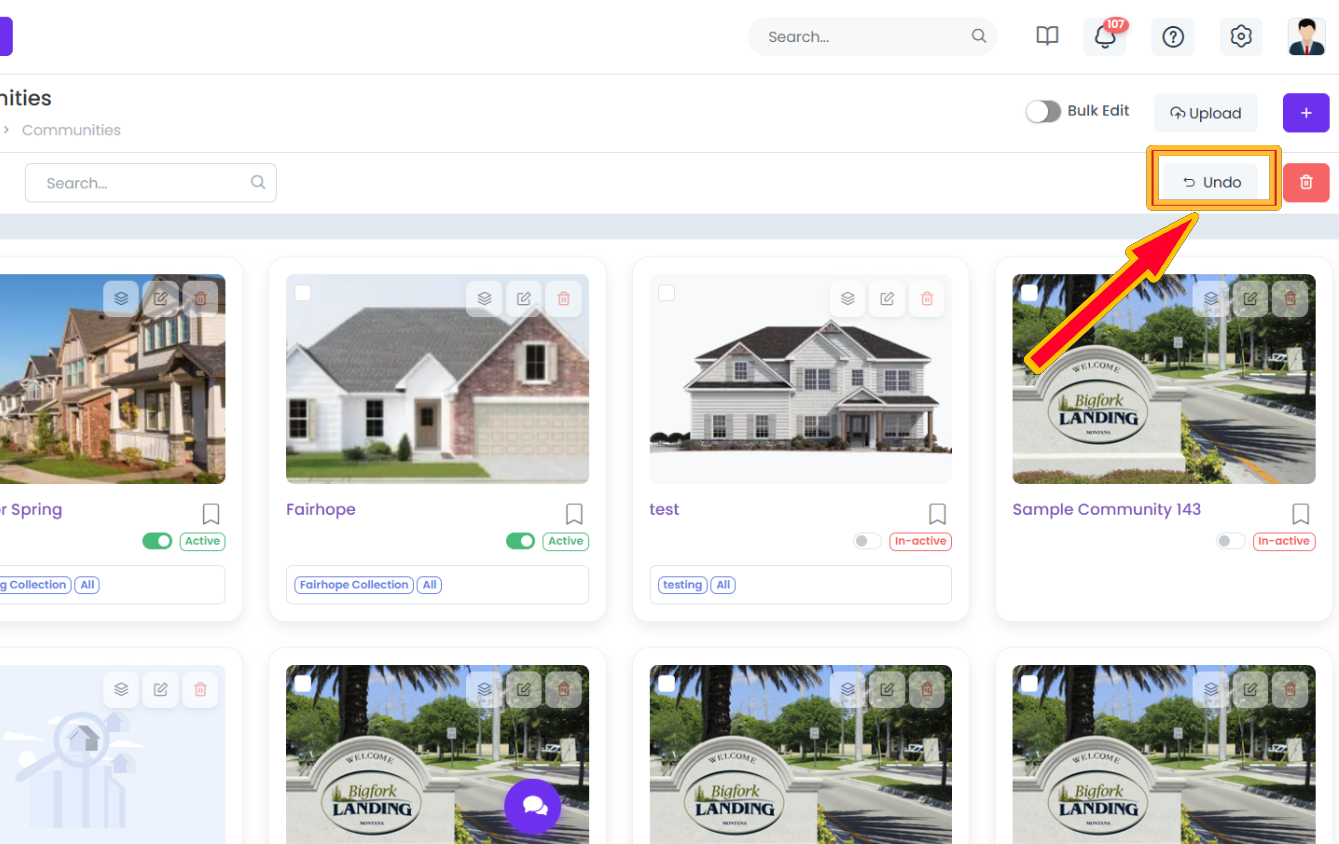Edit the Fairhope community
Screen dimensions: 1339x844
pos(524,298)
